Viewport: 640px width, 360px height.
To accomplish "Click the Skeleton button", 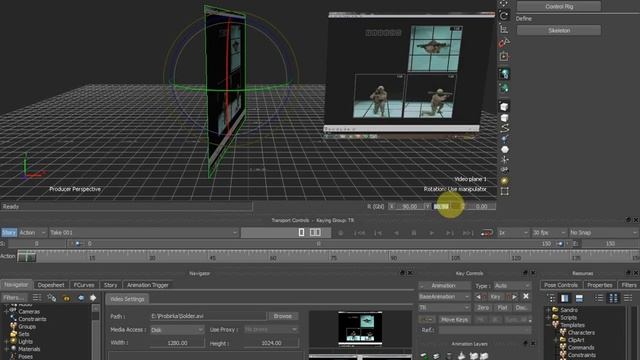I will click(559, 30).
